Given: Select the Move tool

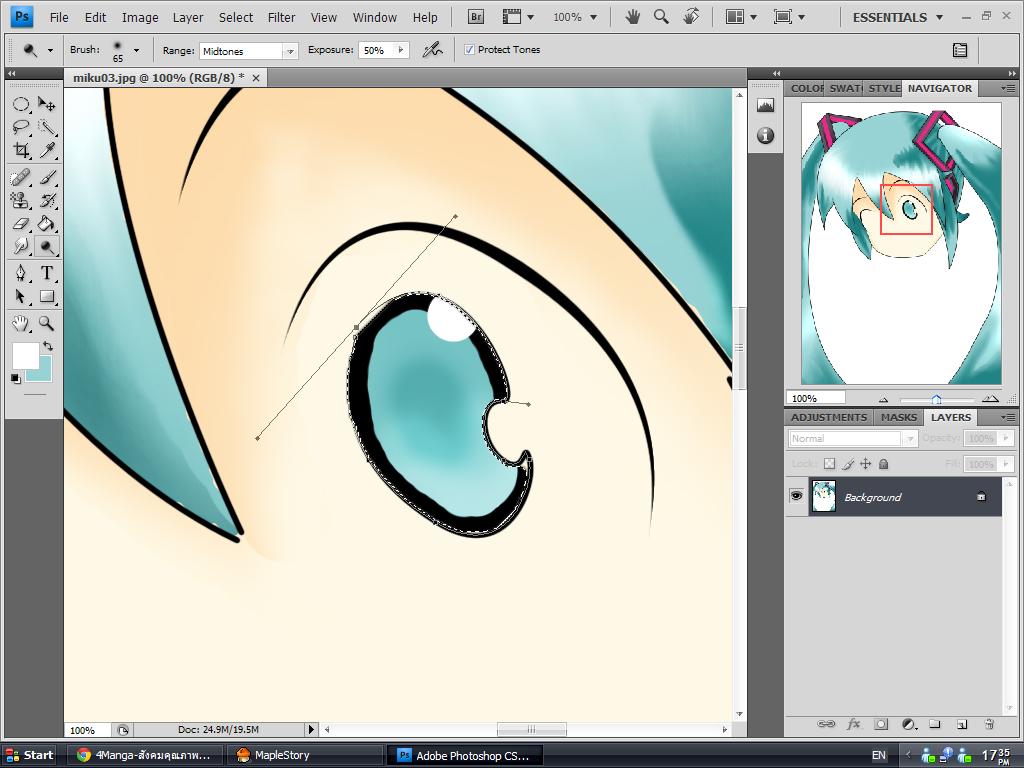Looking at the screenshot, I should pos(46,104).
